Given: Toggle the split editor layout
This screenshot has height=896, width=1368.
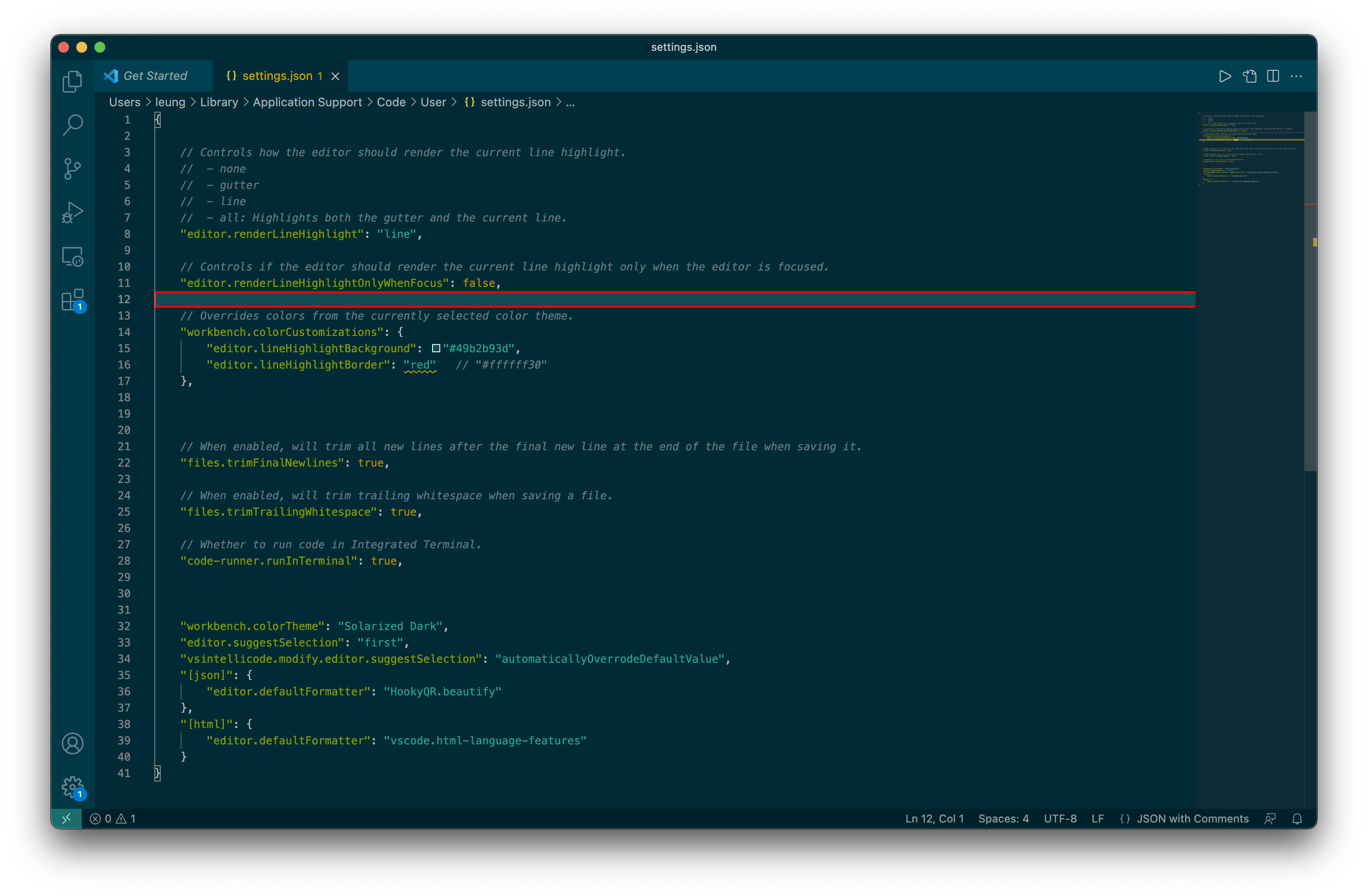Looking at the screenshot, I should 1273,76.
